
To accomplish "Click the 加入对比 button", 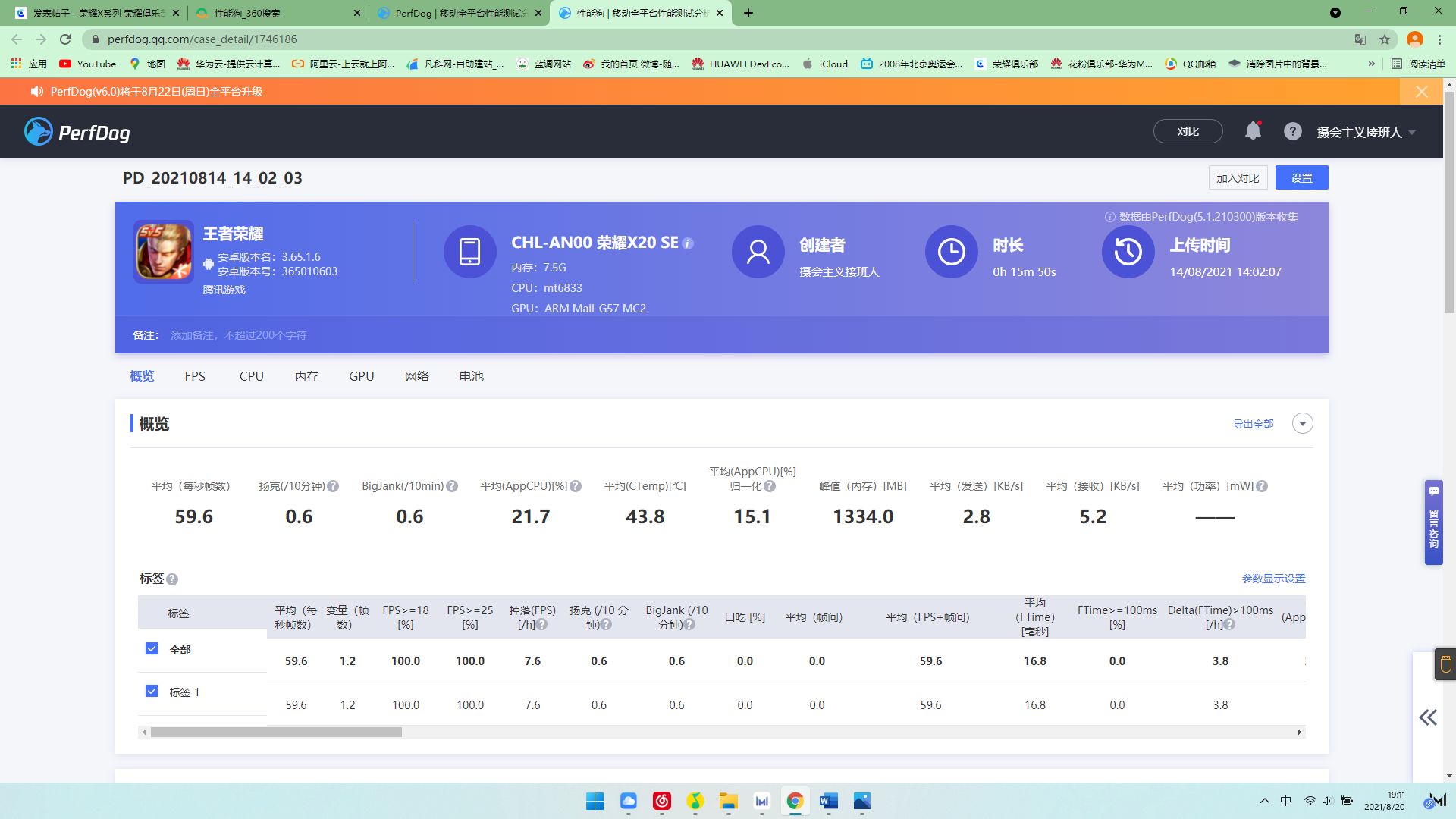I will click(x=1238, y=178).
